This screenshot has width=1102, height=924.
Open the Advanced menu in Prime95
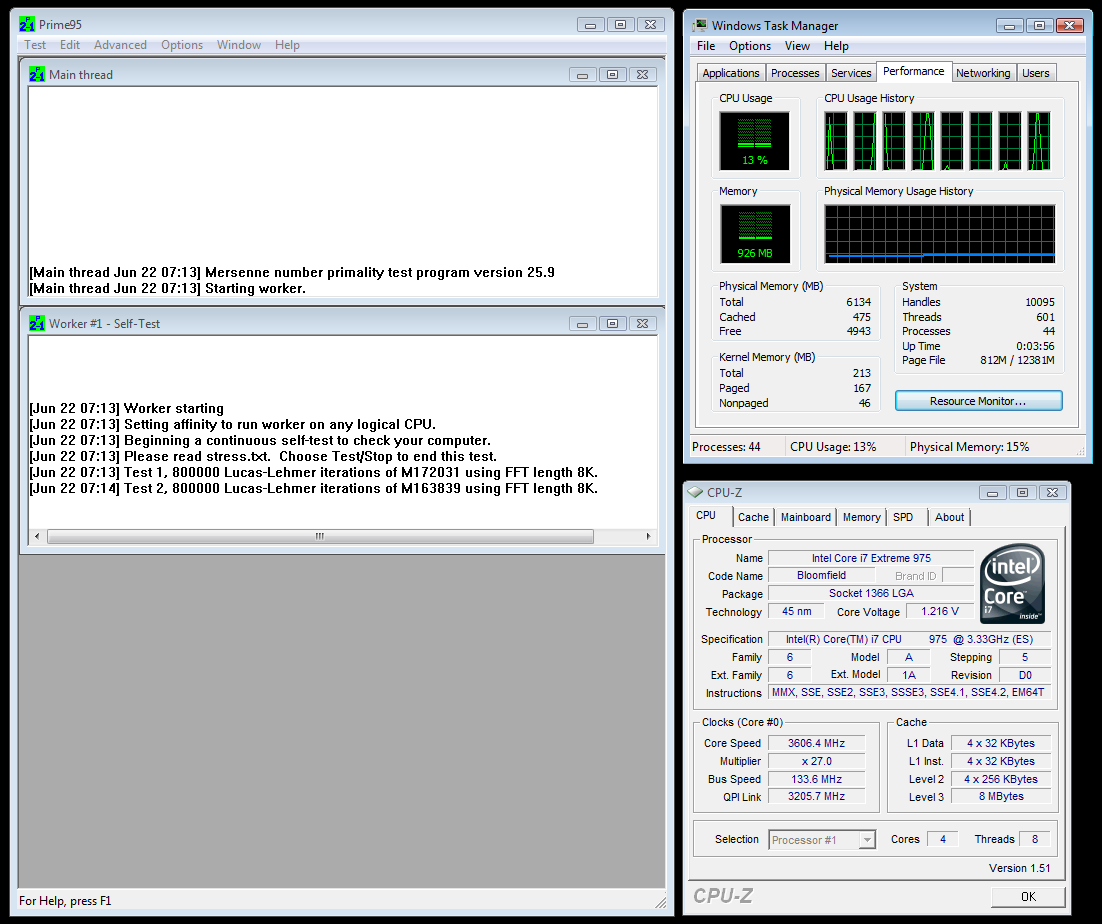(x=120, y=44)
